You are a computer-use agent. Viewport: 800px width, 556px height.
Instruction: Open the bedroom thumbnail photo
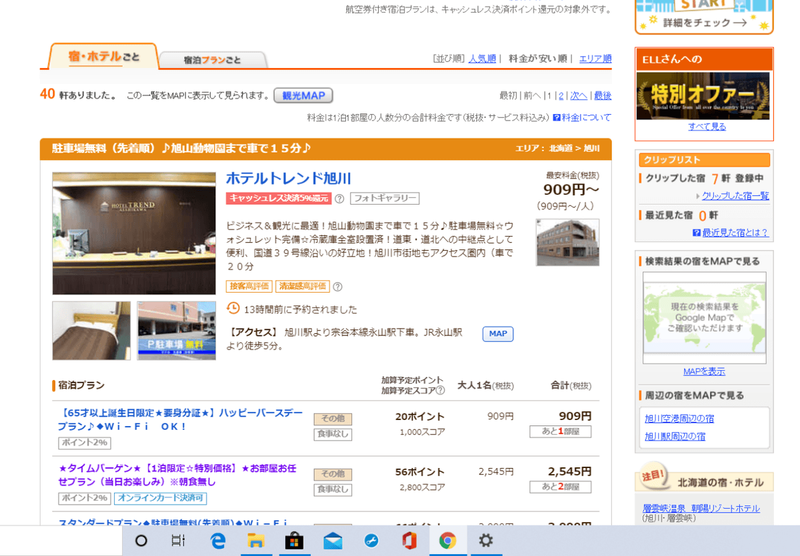[x=91, y=331]
